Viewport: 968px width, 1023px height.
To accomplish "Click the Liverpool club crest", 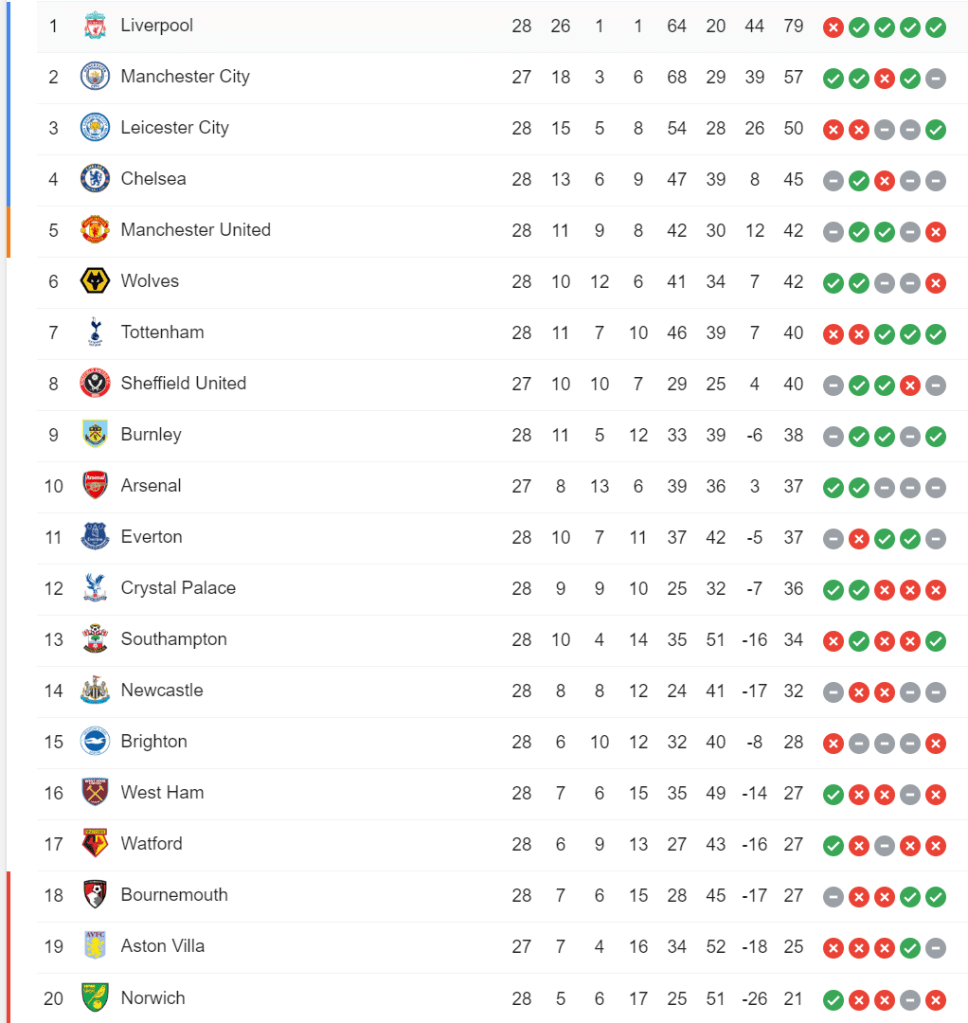I will (x=95, y=26).
